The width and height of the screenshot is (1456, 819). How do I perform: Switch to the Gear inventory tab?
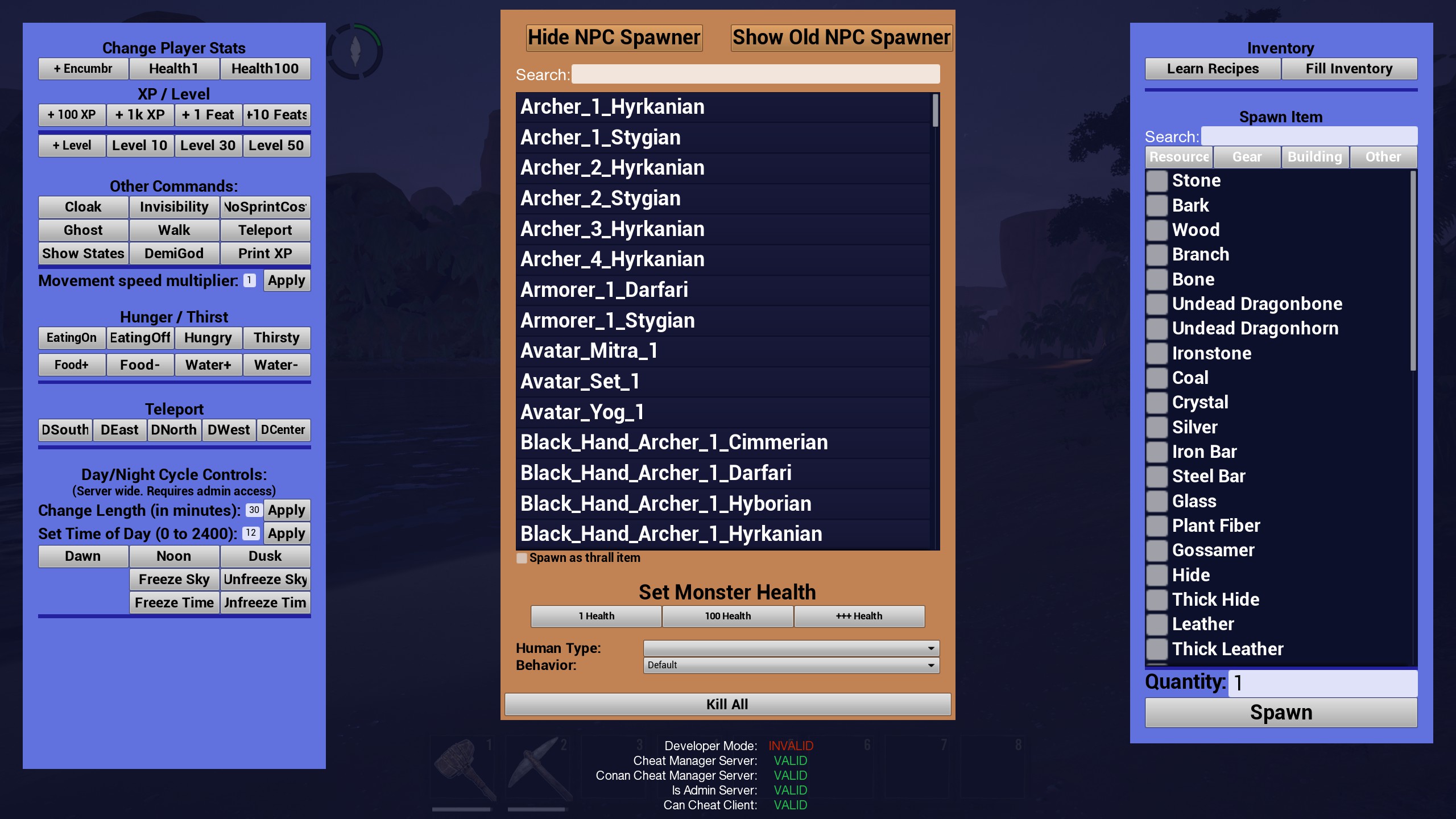1246,156
